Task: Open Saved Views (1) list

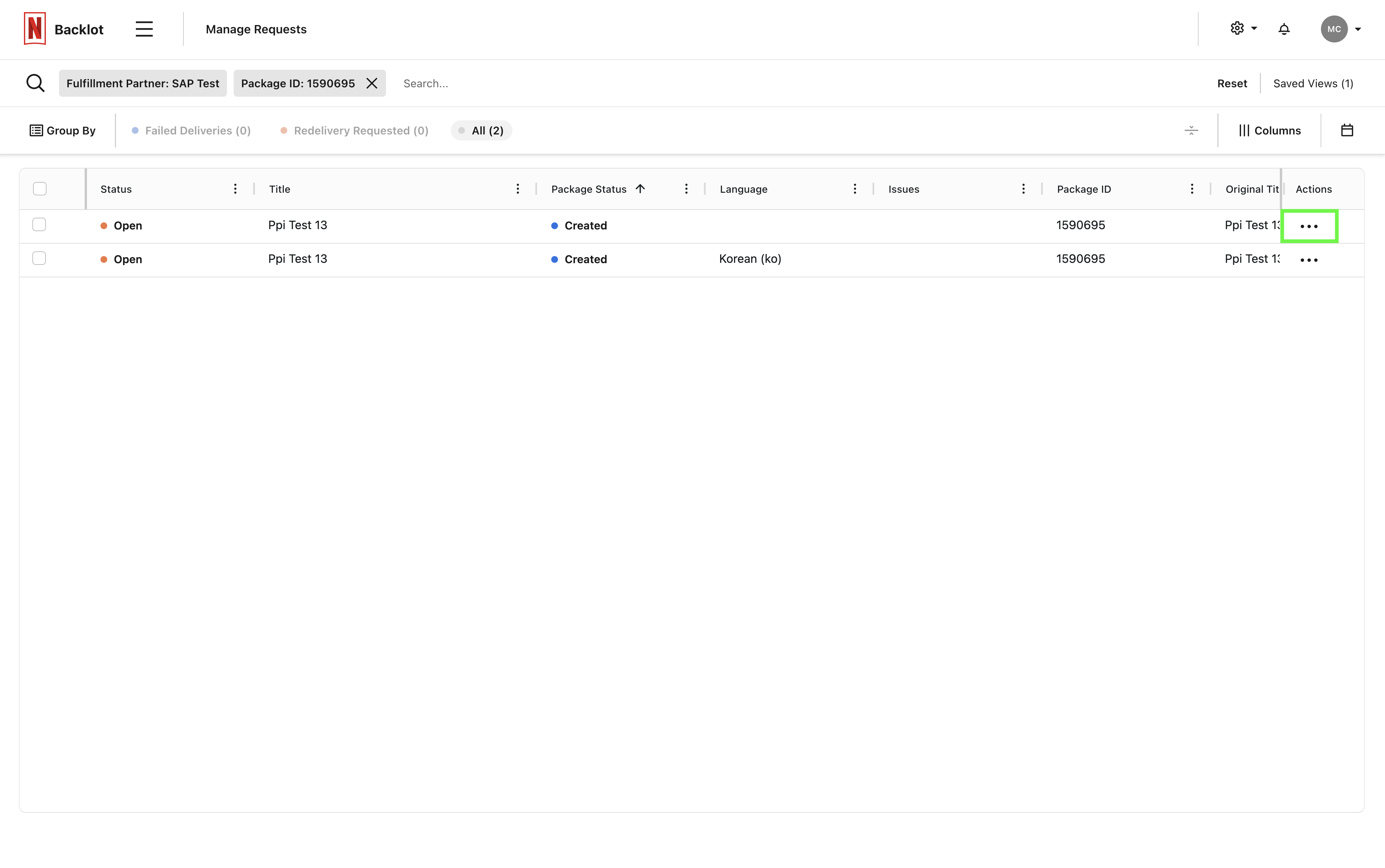Action: point(1313,83)
